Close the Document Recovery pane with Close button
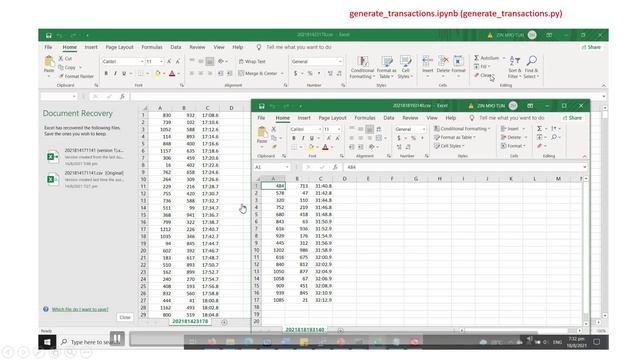Image resolution: width=640 pixels, height=360 pixels. pyautogui.click(x=125, y=317)
